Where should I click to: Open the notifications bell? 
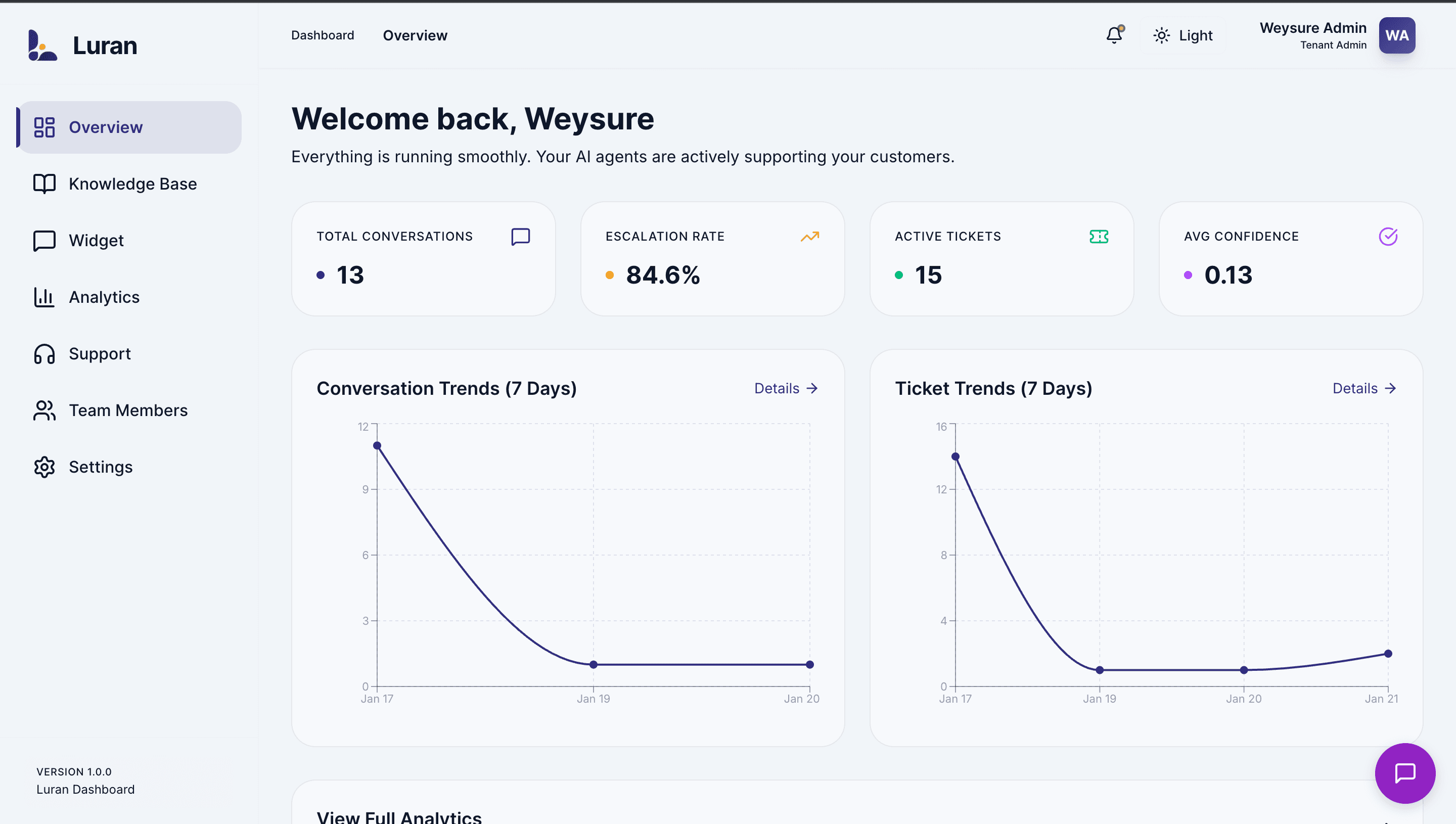coord(1114,35)
